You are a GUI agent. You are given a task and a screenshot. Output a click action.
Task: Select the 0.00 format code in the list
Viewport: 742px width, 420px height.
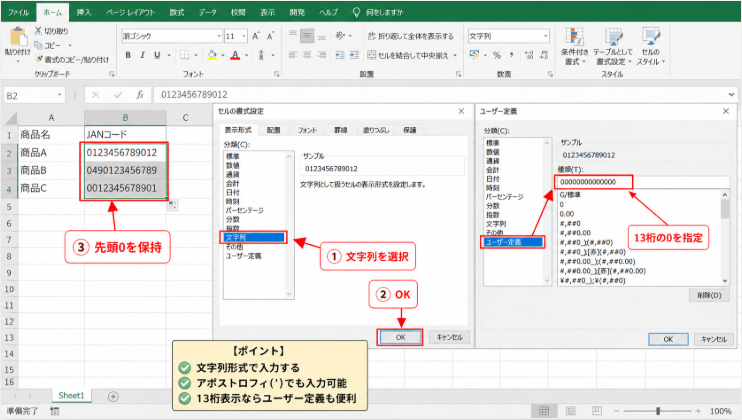tap(566, 214)
